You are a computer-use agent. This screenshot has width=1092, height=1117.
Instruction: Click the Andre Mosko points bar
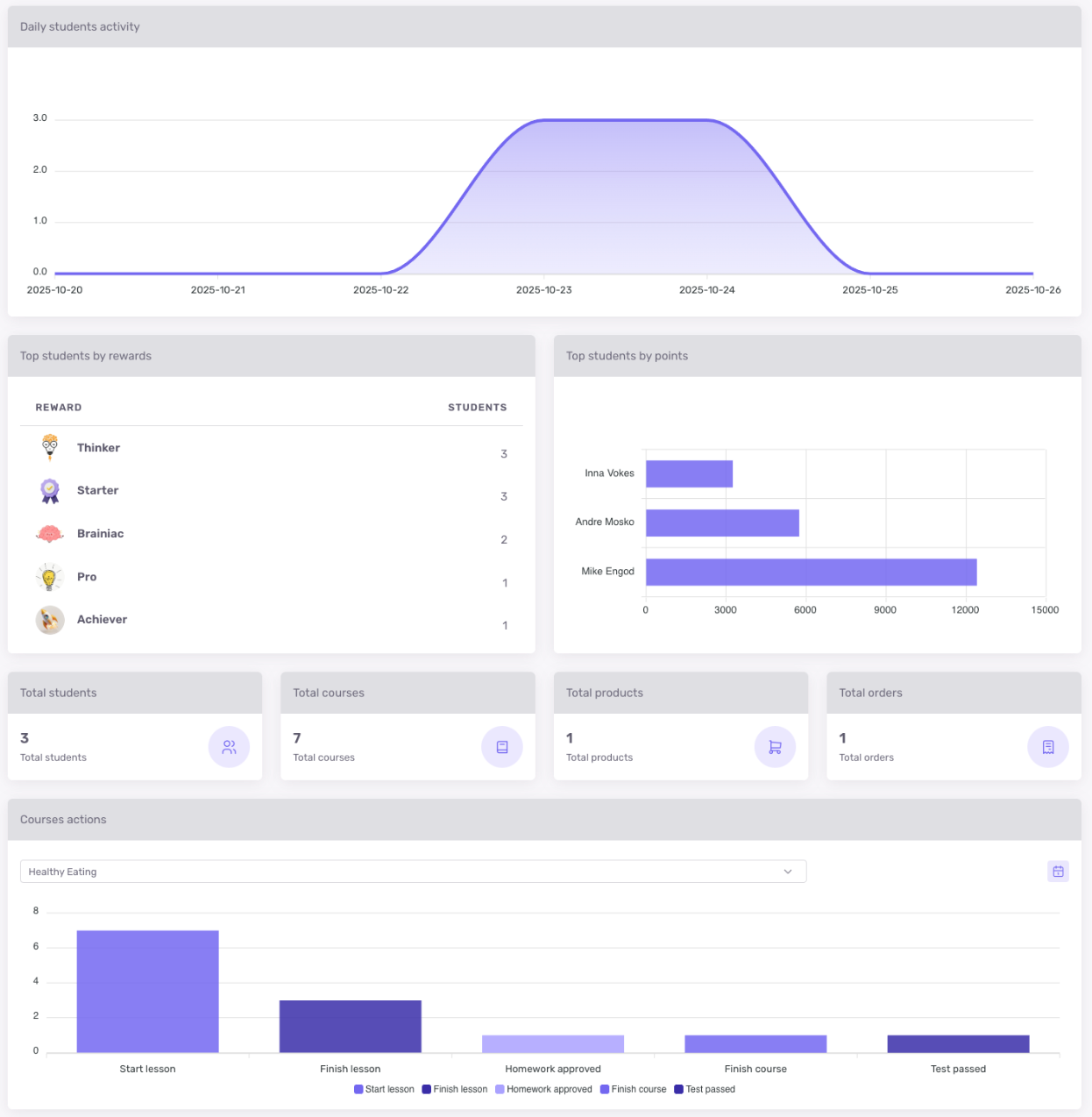click(722, 523)
